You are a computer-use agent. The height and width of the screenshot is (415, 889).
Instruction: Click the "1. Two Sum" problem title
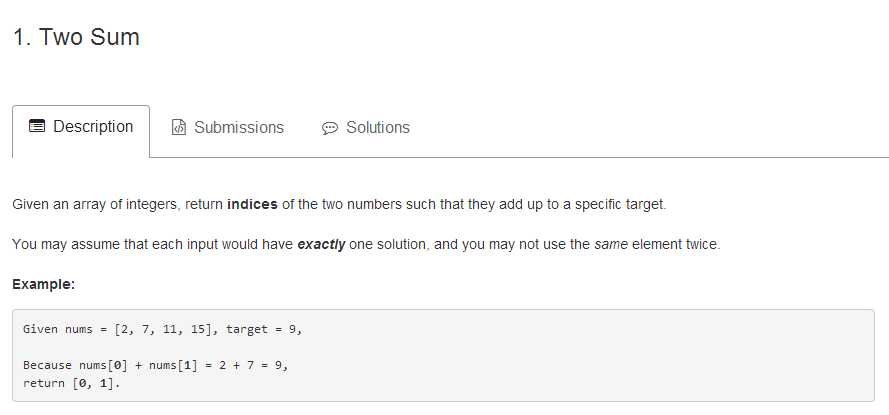(76, 38)
